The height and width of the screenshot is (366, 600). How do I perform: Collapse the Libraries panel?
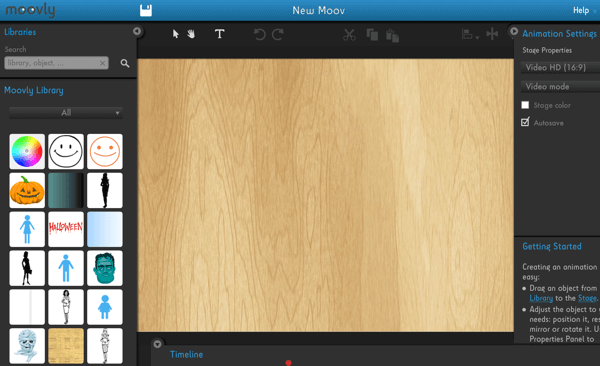137,31
